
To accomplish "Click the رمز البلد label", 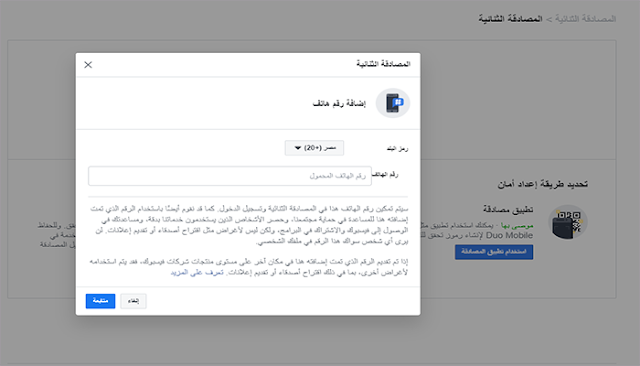I will click(x=397, y=149).
